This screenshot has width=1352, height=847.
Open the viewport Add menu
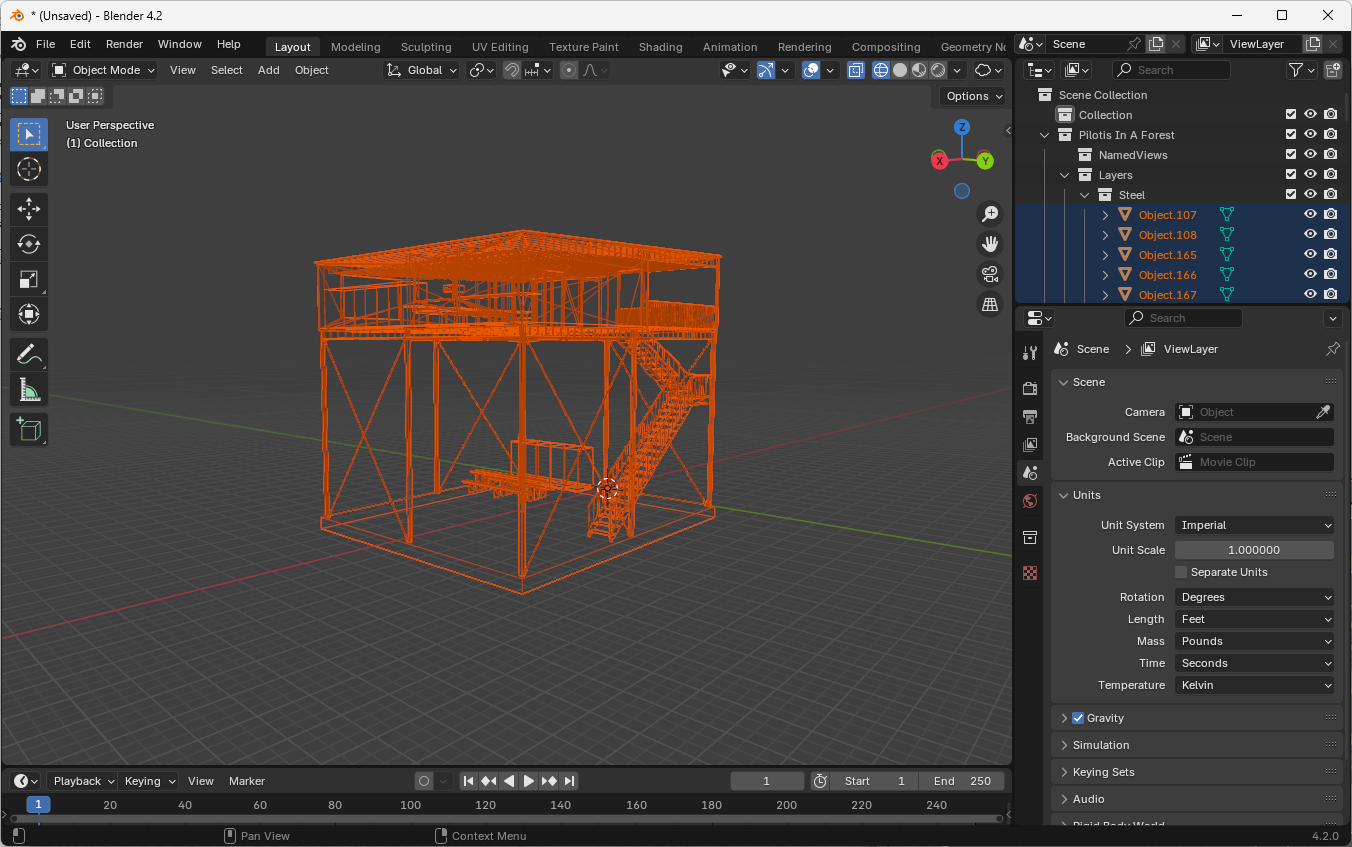coord(268,70)
